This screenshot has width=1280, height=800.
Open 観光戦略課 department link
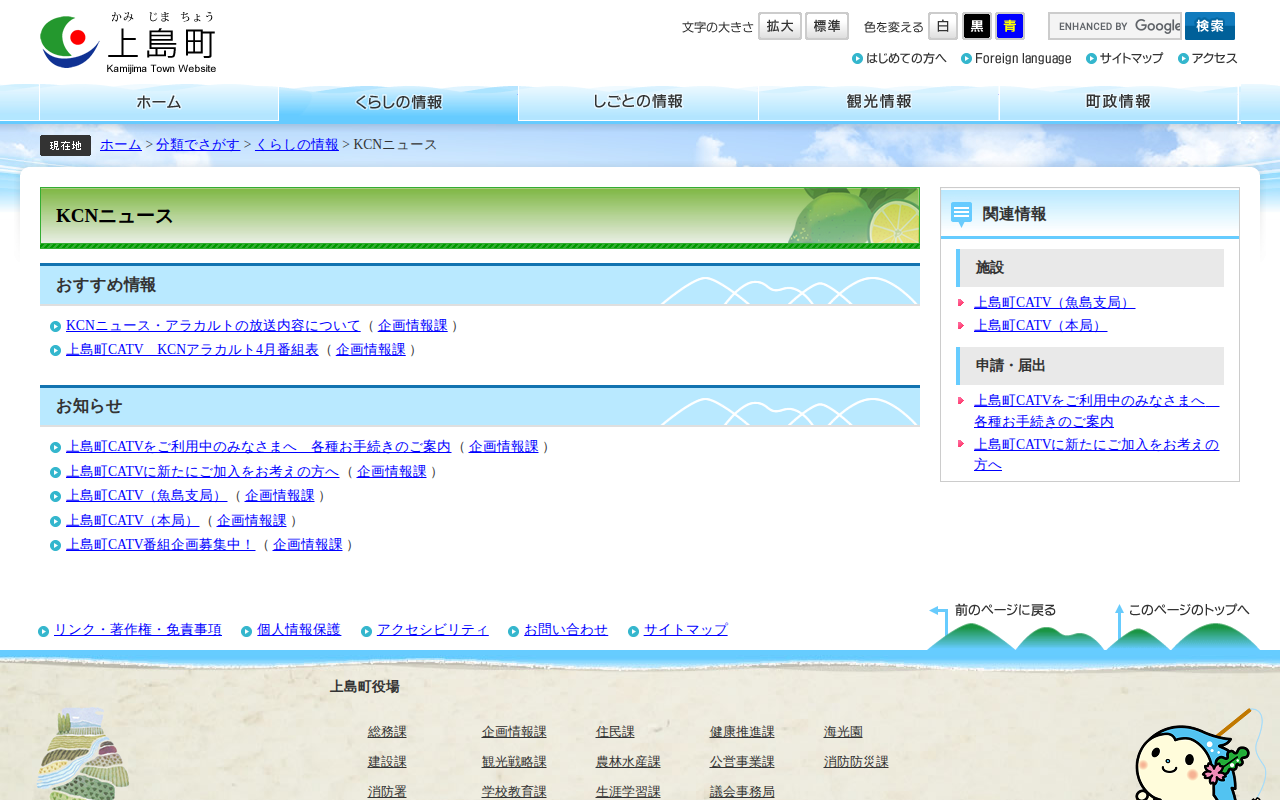pos(514,762)
